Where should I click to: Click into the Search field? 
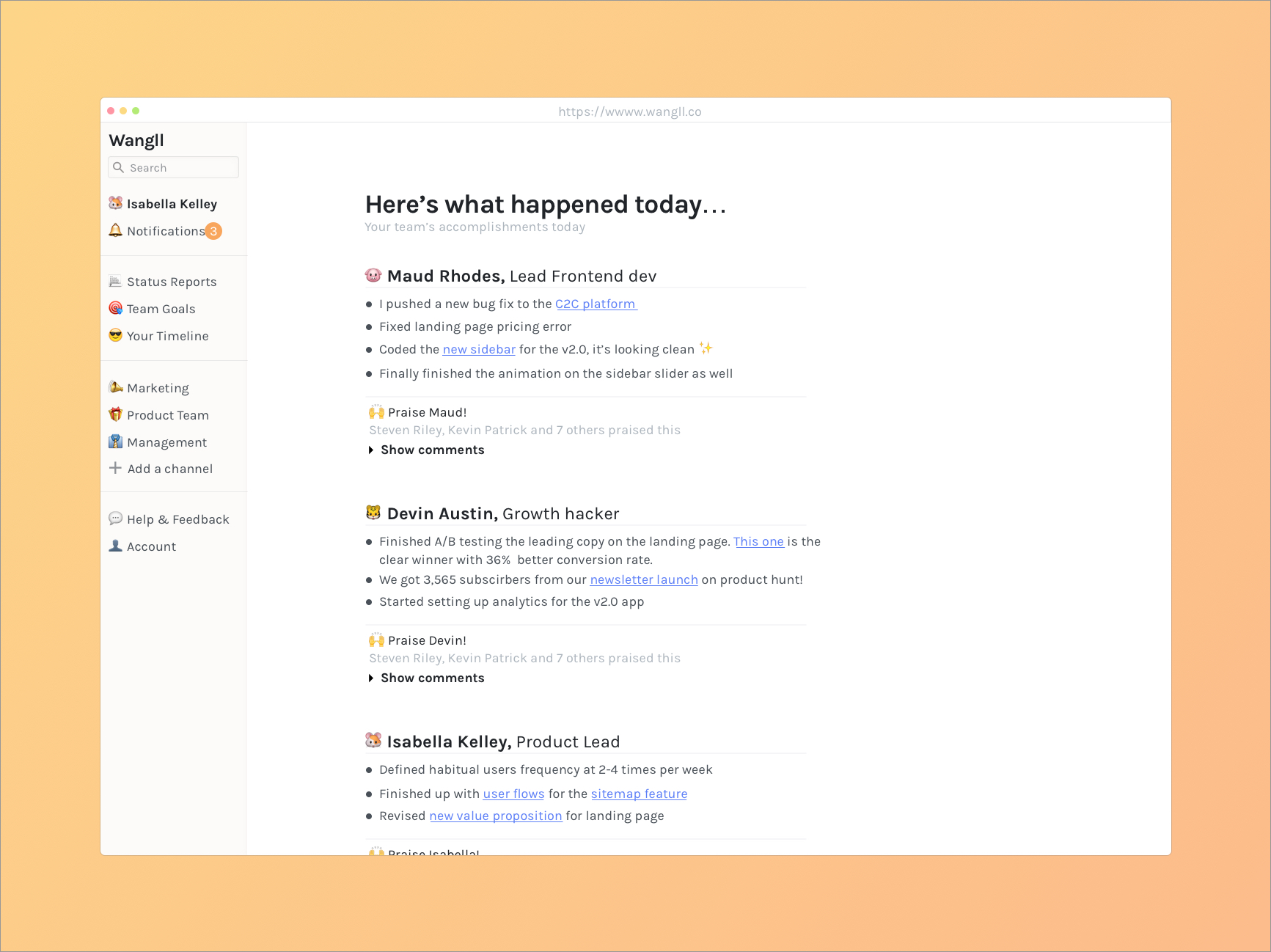click(180, 167)
